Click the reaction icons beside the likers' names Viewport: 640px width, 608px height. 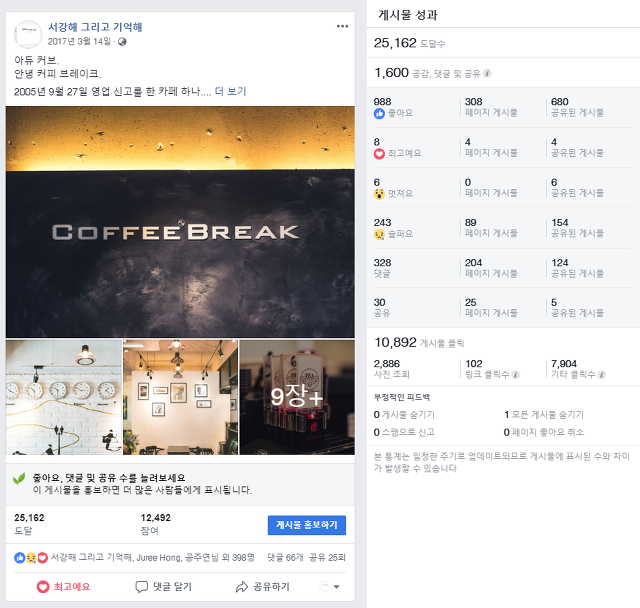click(x=31, y=557)
